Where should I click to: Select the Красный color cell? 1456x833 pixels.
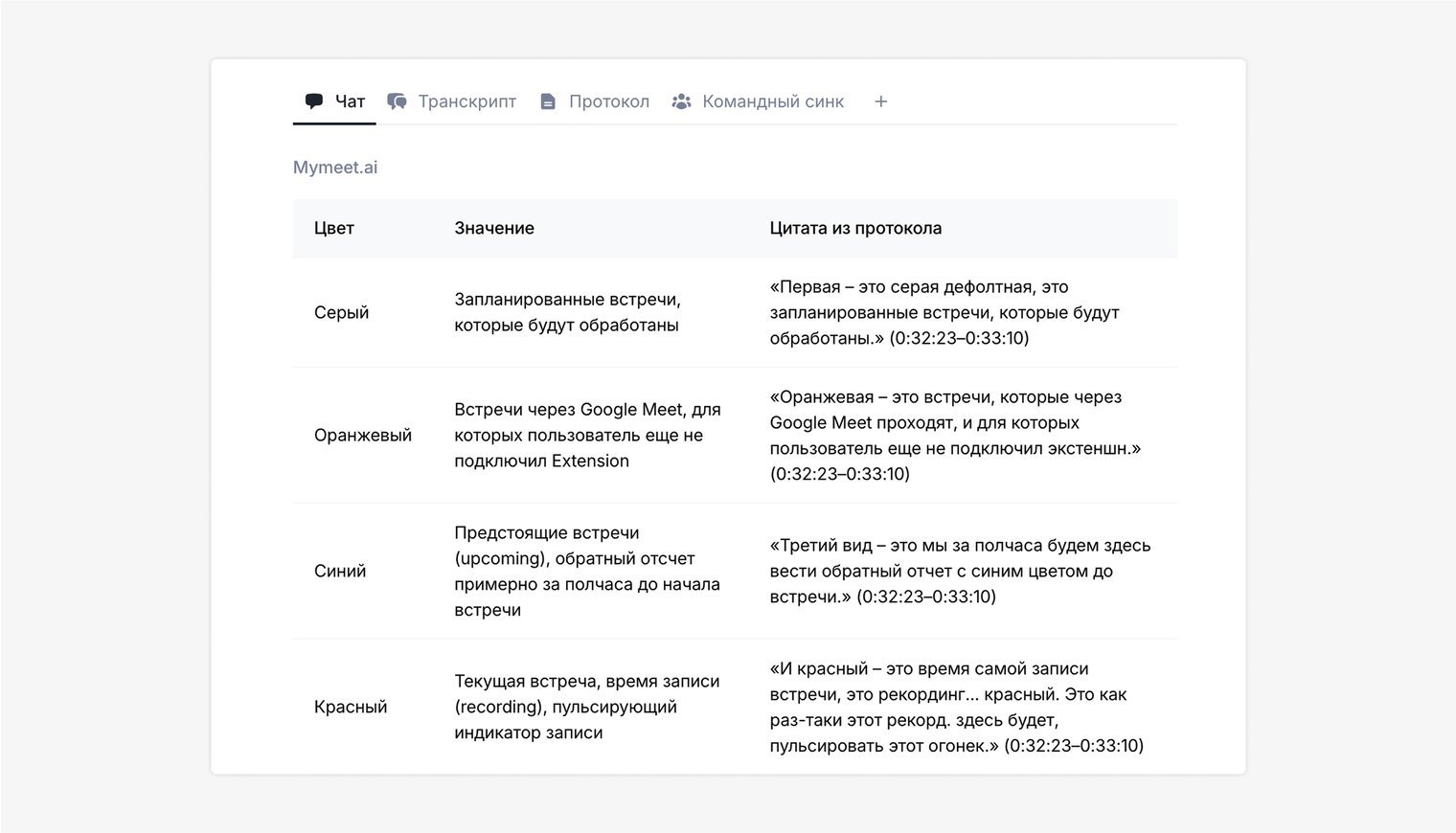click(x=351, y=707)
